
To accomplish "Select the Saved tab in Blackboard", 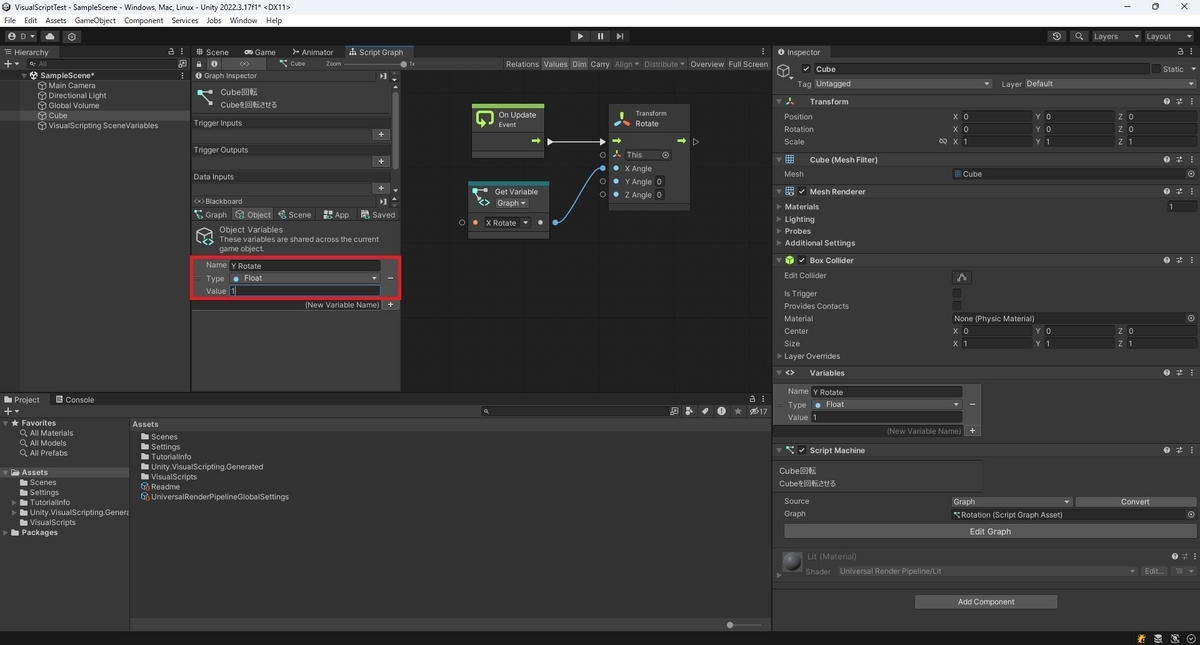I will [x=378, y=214].
